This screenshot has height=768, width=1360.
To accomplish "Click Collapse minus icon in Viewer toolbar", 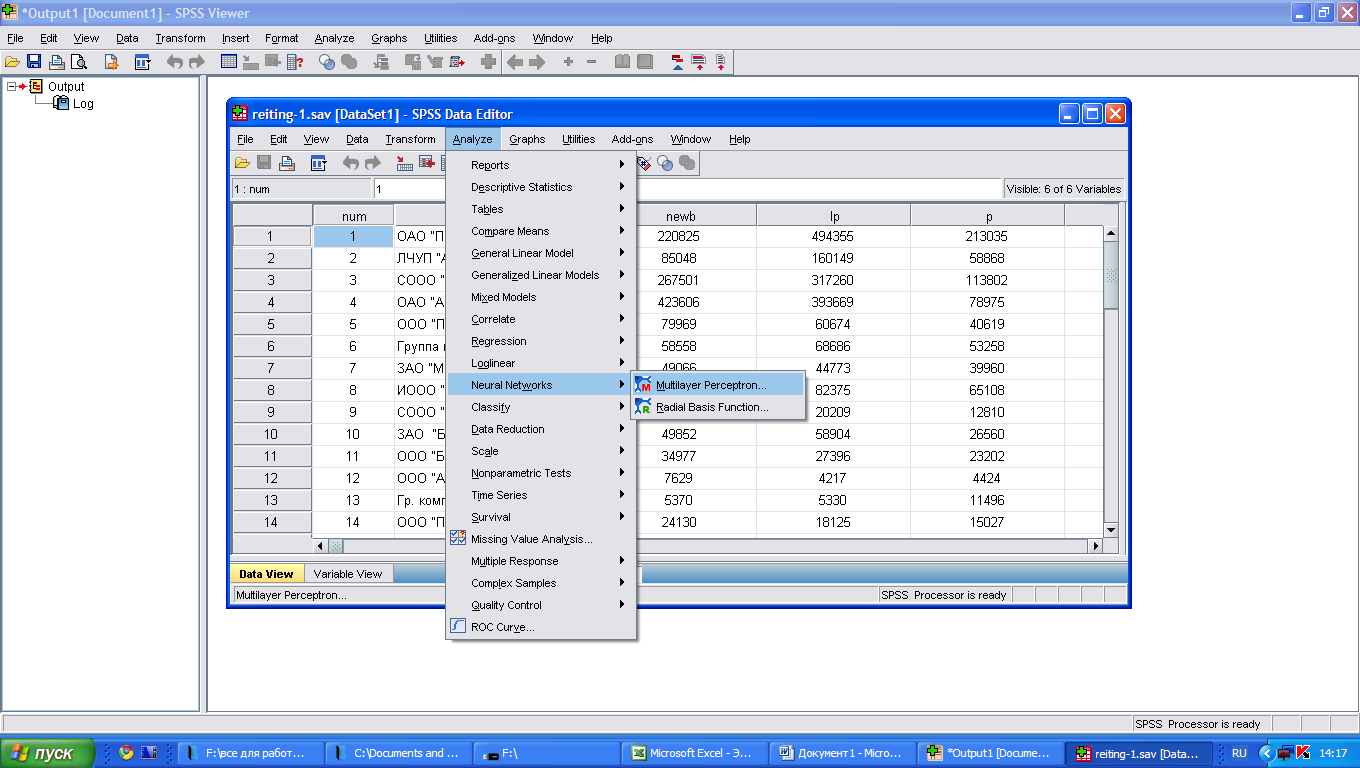I will point(591,62).
